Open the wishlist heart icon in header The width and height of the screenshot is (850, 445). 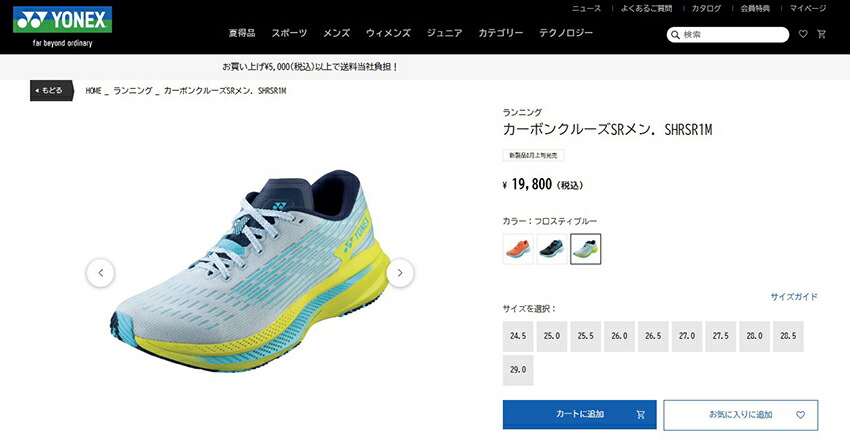[803, 34]
